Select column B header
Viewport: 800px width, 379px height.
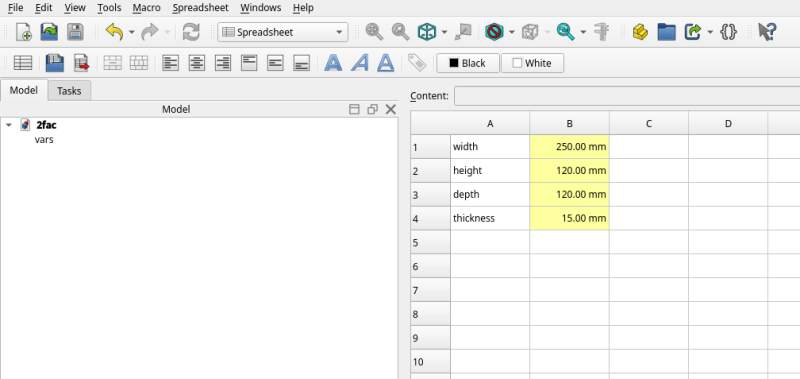click(569, 123)
